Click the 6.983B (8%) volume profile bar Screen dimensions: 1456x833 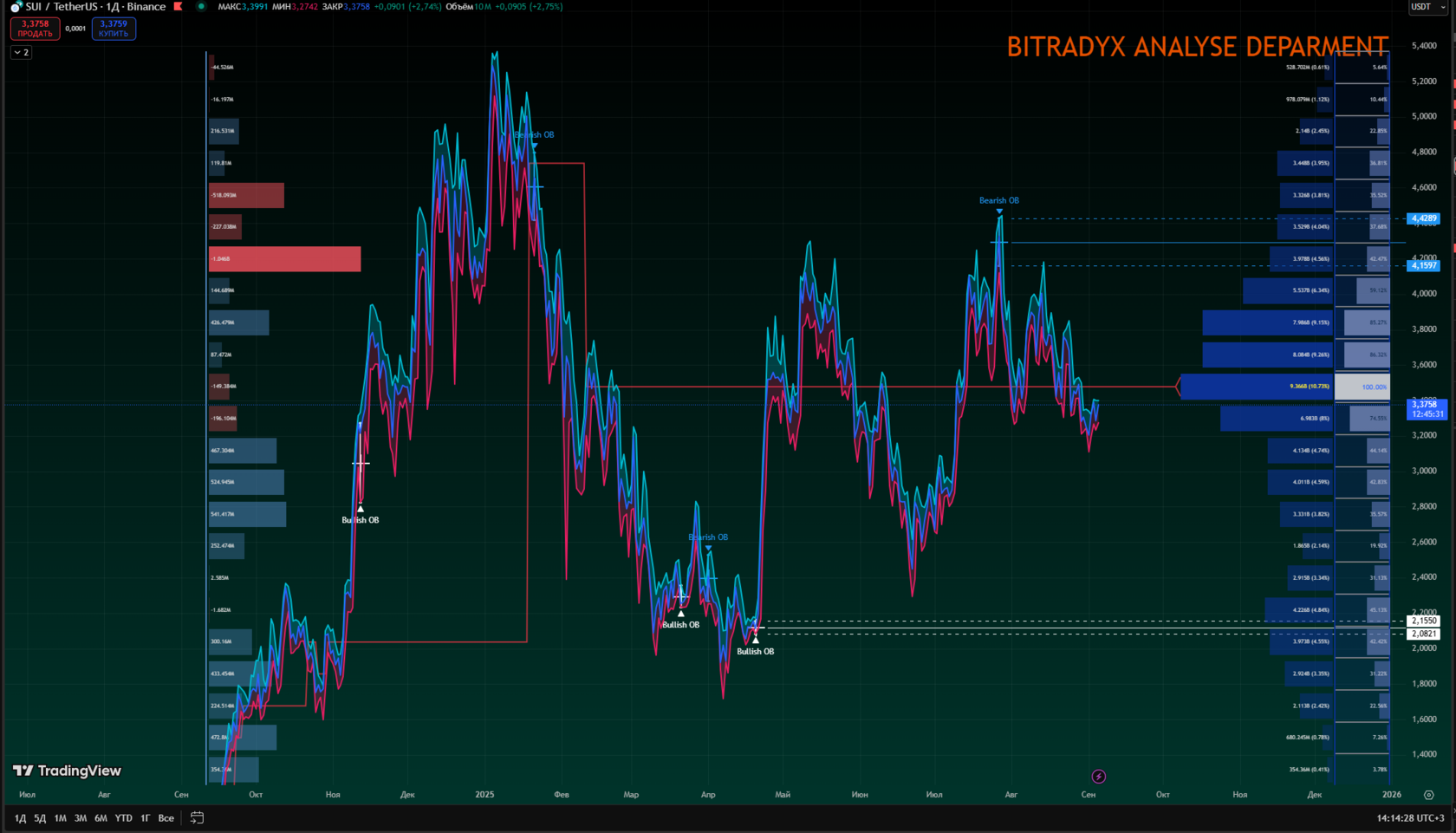(1277, 419)
